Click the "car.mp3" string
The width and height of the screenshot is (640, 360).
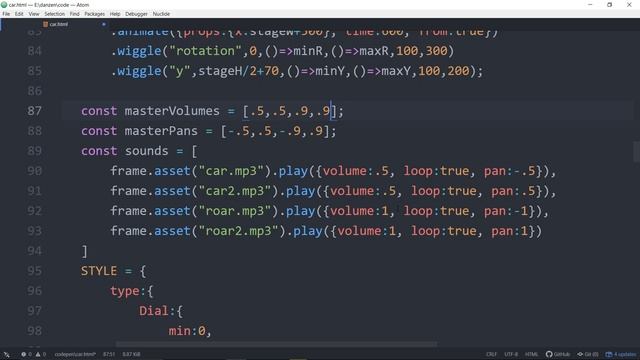click(231, 171)
